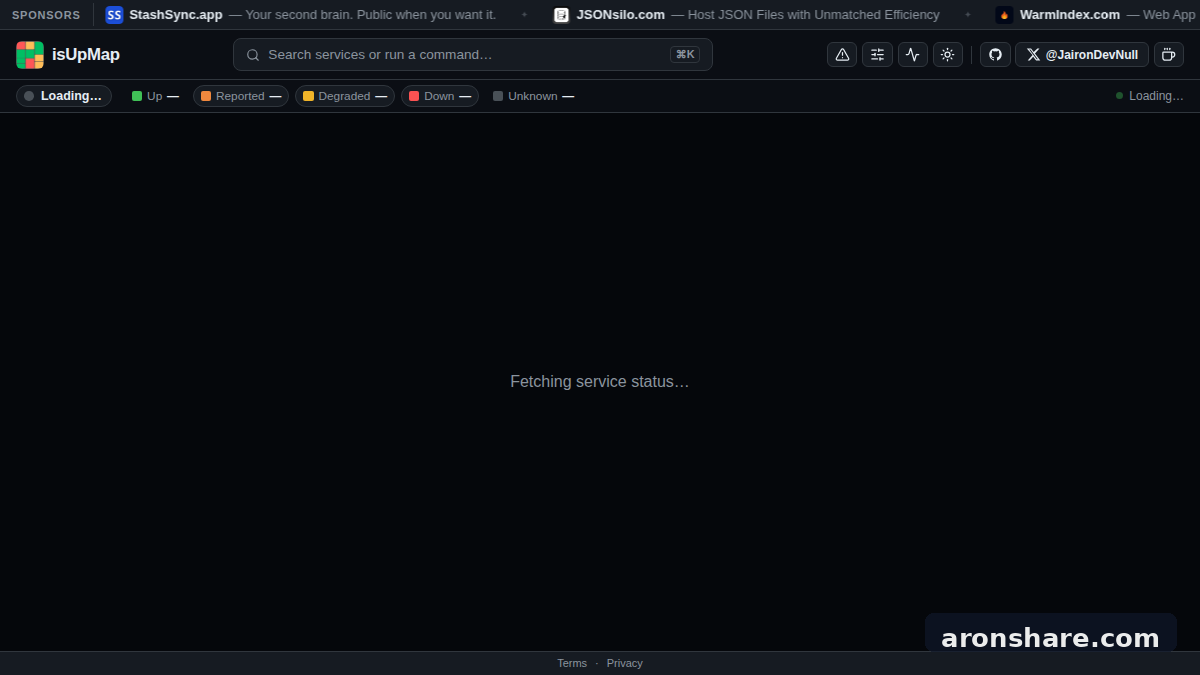
Task: Open the incident warning triangle icon
Action: coord(842,55)
